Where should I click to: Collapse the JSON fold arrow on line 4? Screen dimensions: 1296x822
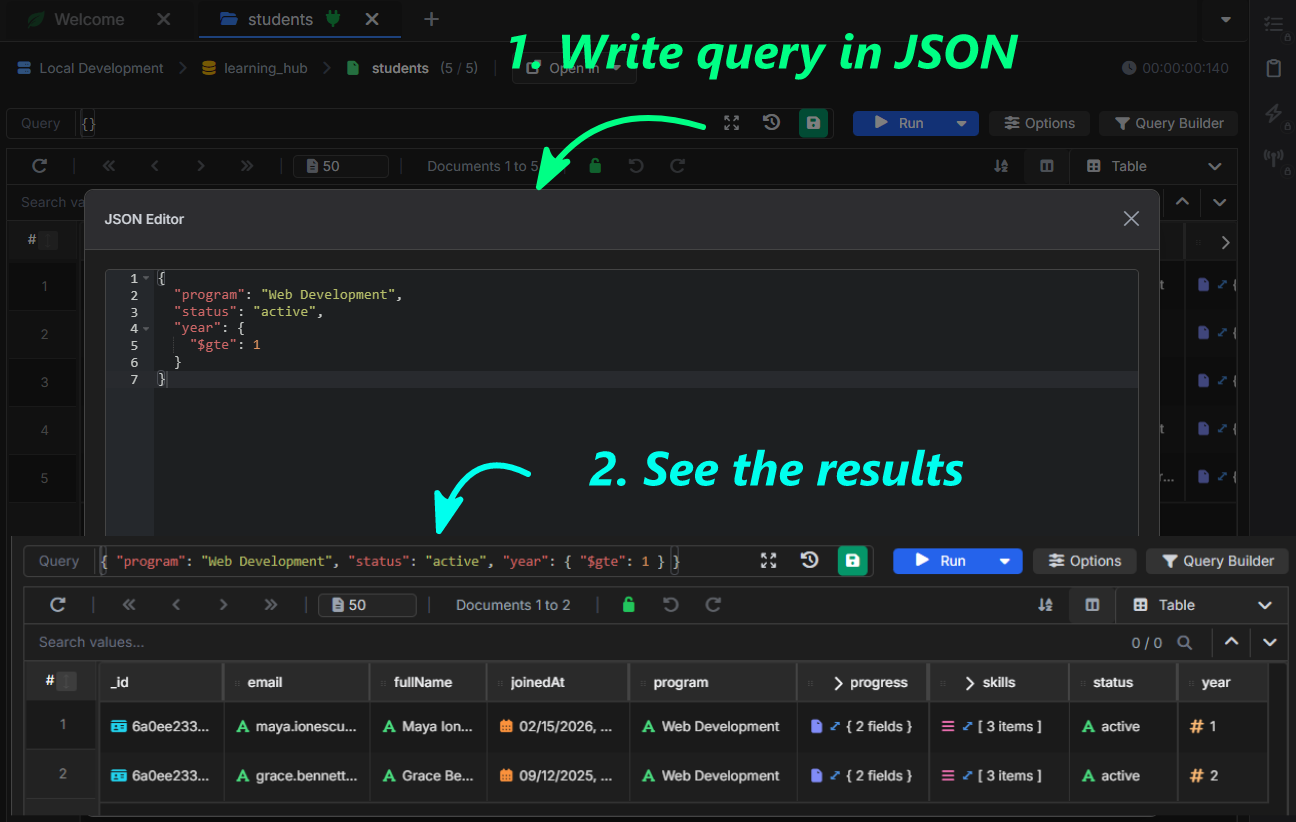(x=146, y=328)
